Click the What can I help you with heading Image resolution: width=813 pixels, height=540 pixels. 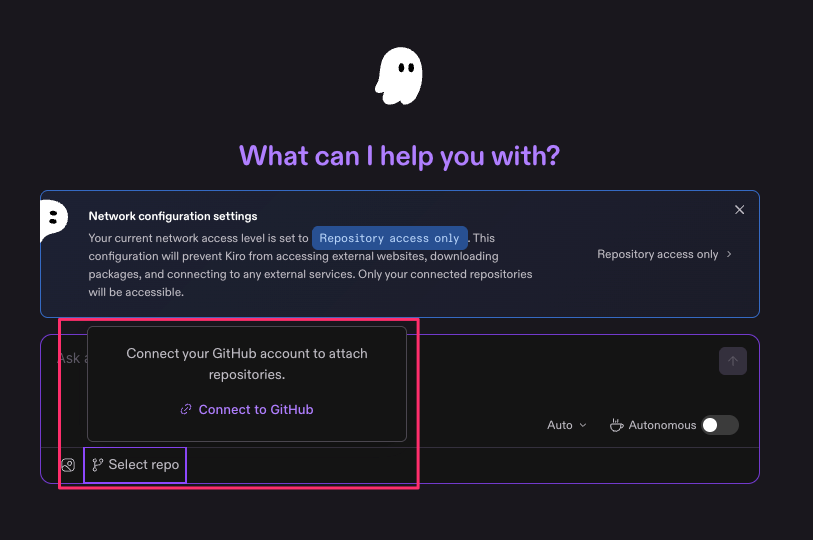coord(399,156)
